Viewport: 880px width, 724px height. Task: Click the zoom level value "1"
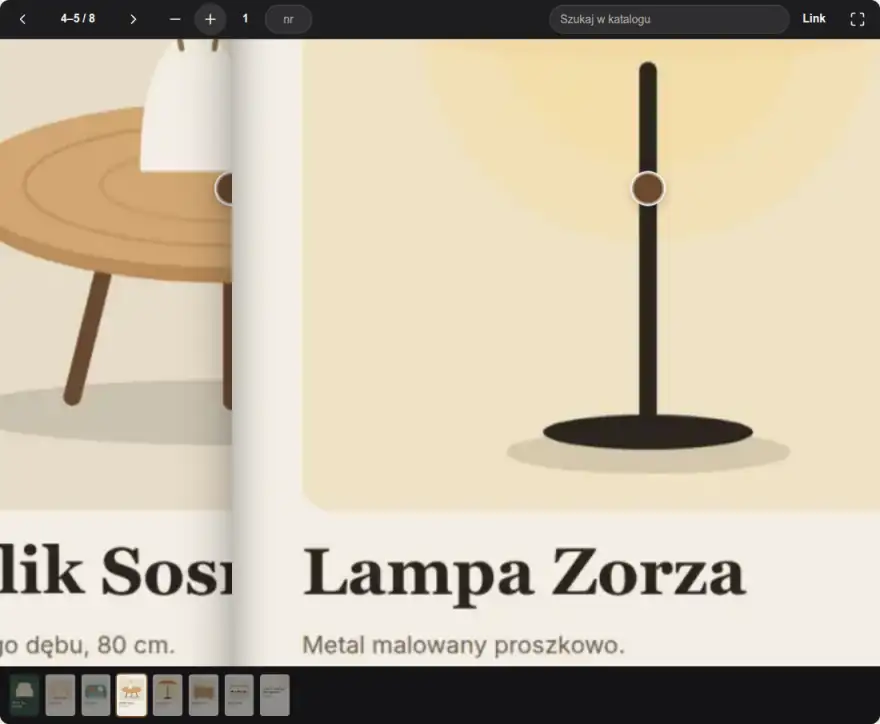[x=245, y=19]
